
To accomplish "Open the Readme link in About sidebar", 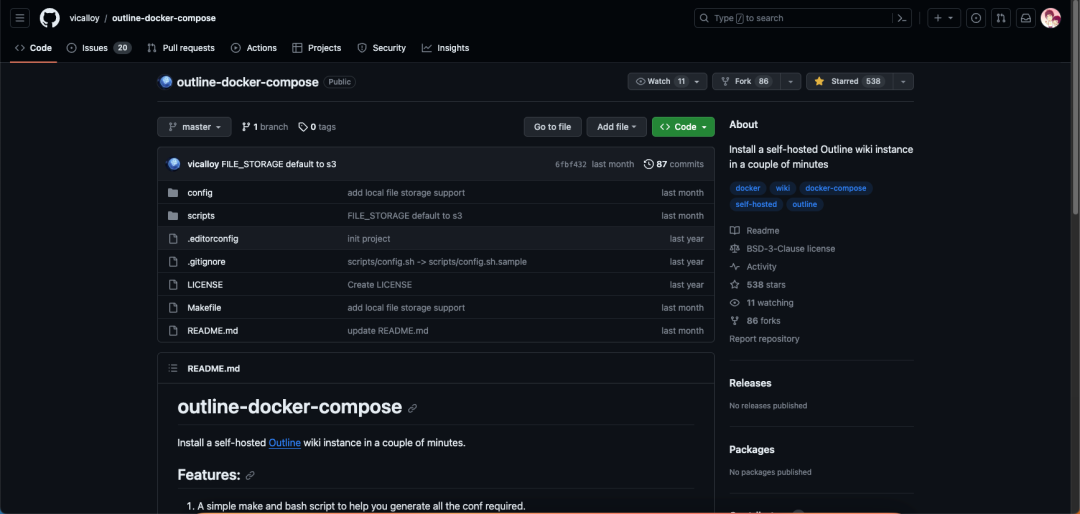I will click(762, 231).
